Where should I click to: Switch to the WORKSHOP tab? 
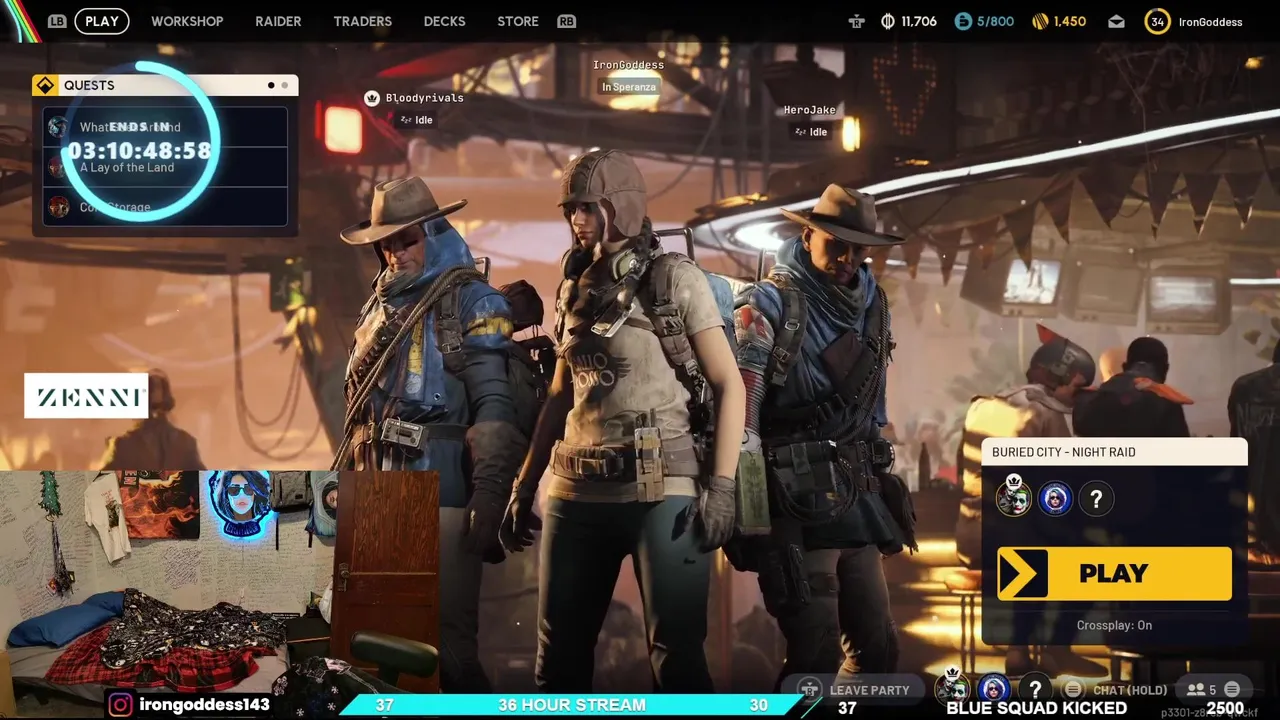click(187, 21)
